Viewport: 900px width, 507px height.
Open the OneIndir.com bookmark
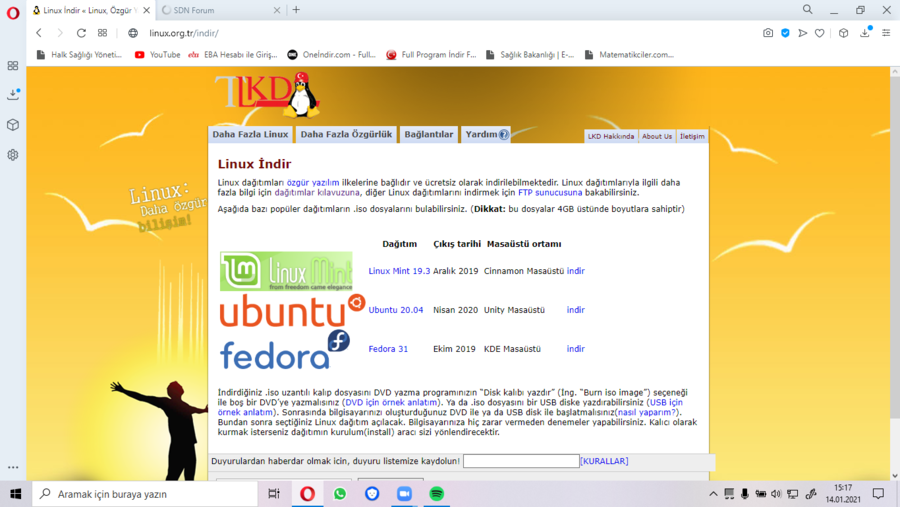(332, 55)
